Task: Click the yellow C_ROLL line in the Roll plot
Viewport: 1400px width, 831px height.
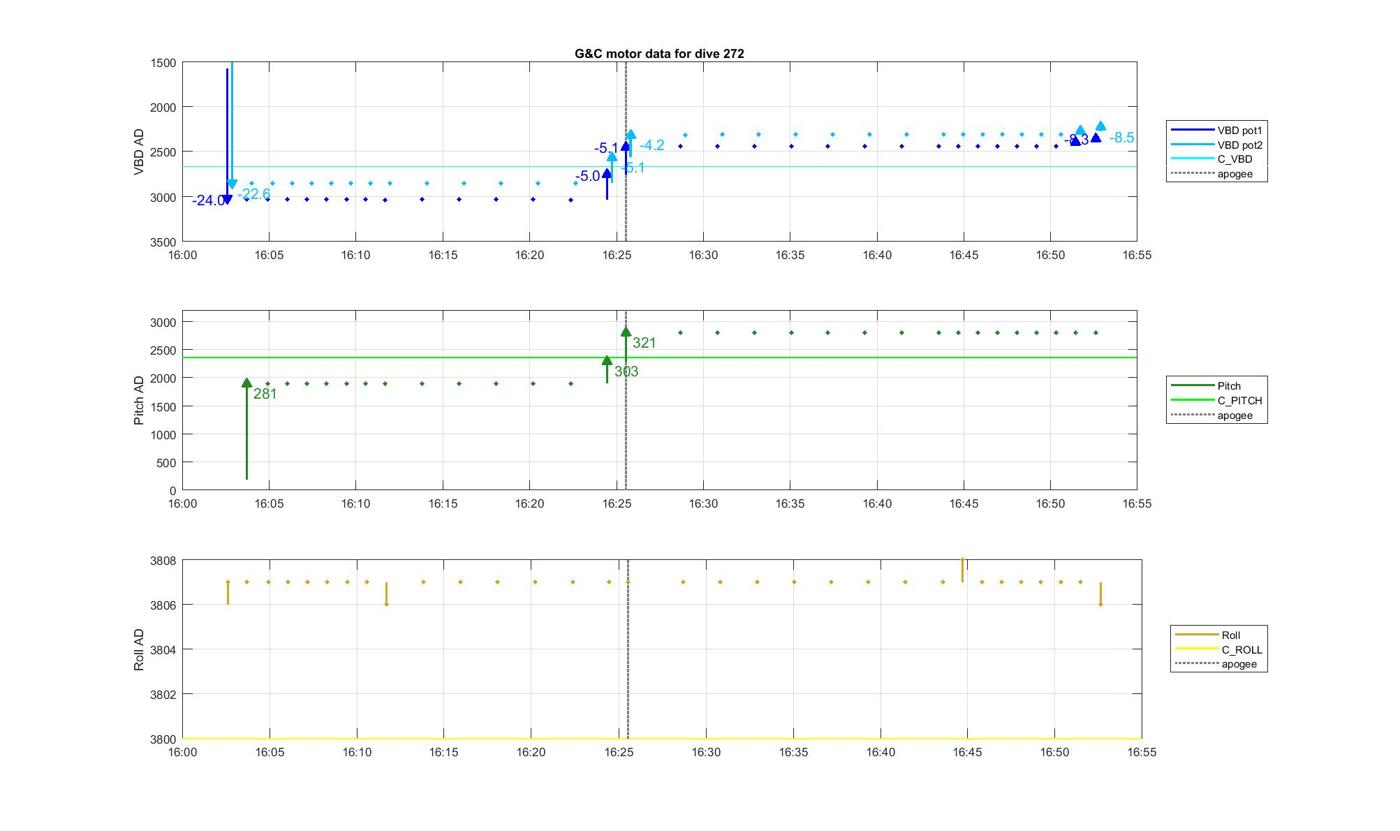Action: [x=661, y=739]
